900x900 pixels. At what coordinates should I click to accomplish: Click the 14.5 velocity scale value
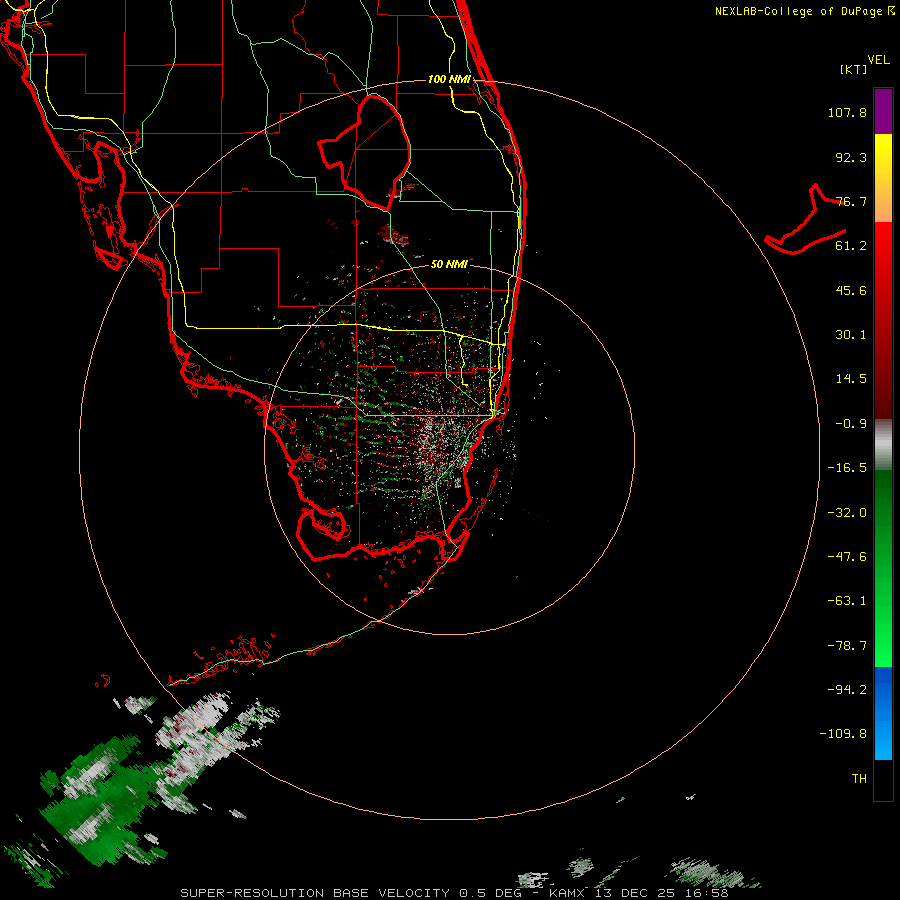(x=851, y=379)
